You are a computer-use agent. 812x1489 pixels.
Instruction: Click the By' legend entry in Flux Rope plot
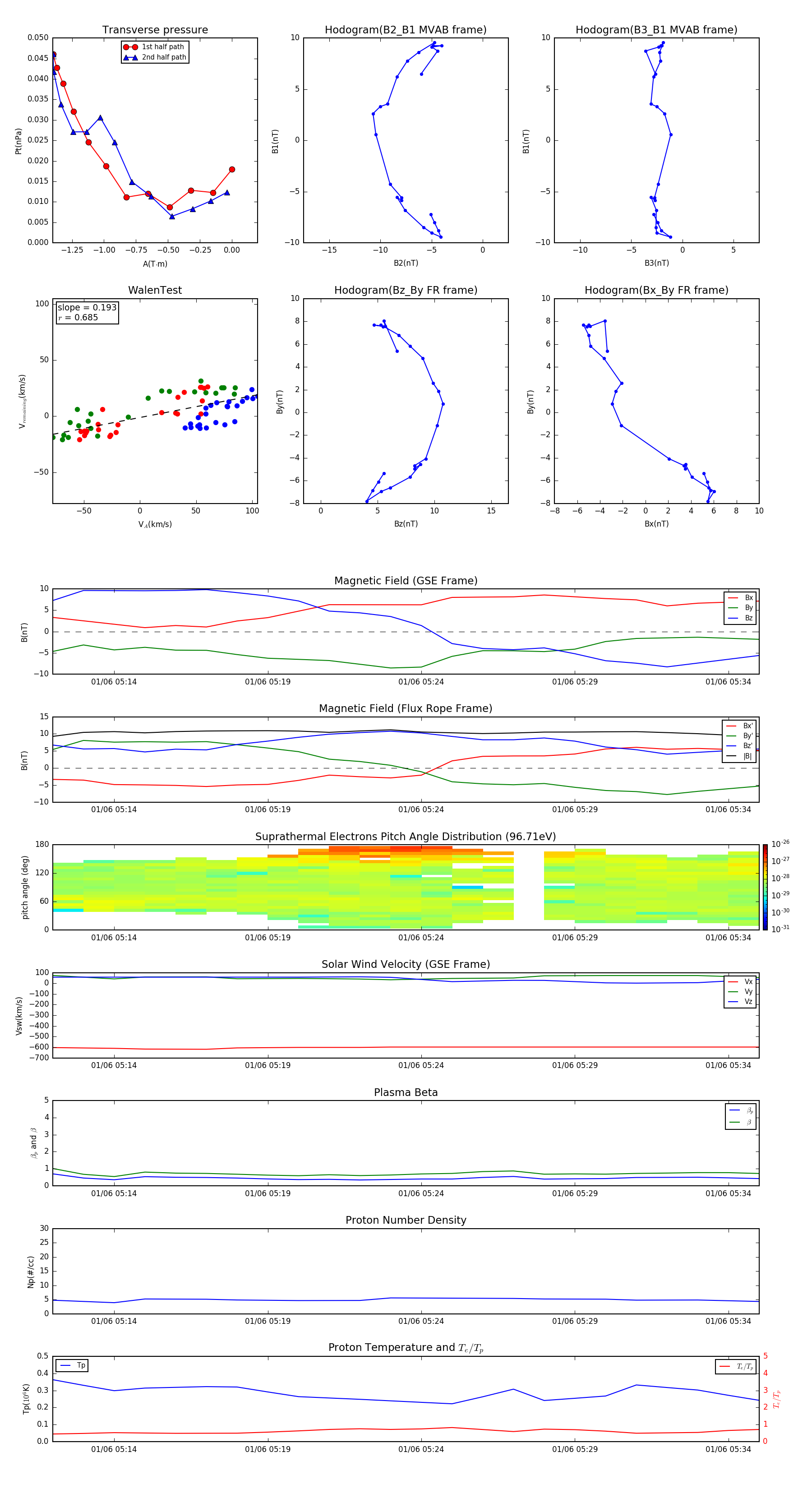click(x=739, y=736)
